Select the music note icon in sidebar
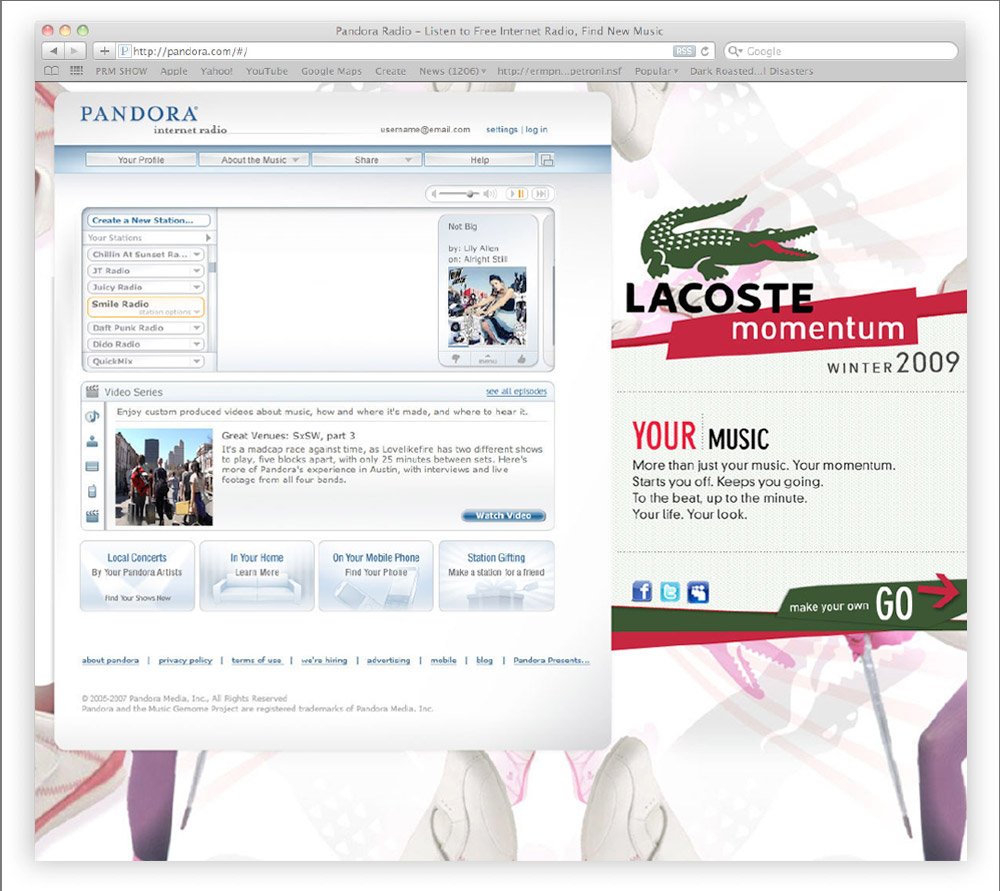Image resolution: width=1000 pixels, height=891 pixels. coord(92,416)
